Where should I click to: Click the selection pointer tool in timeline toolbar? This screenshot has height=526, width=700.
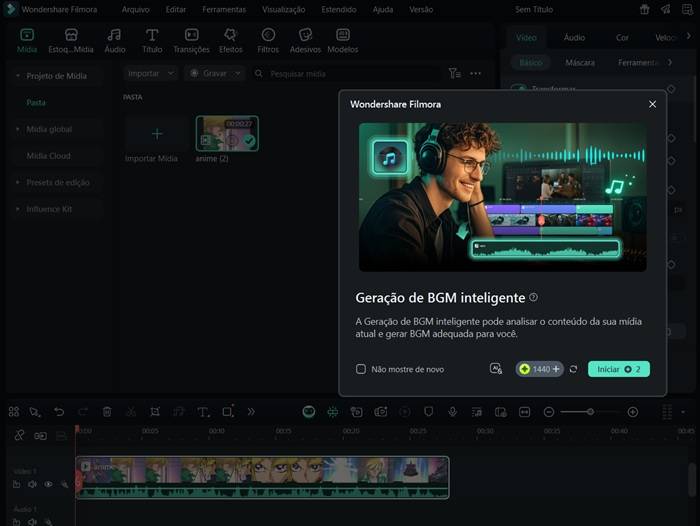pos(35,412)
